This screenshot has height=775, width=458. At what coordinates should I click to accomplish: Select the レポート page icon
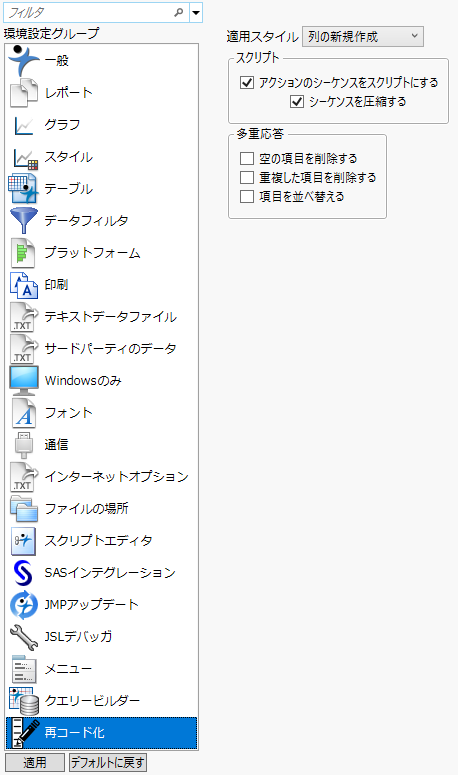click(x=24, y=92)
